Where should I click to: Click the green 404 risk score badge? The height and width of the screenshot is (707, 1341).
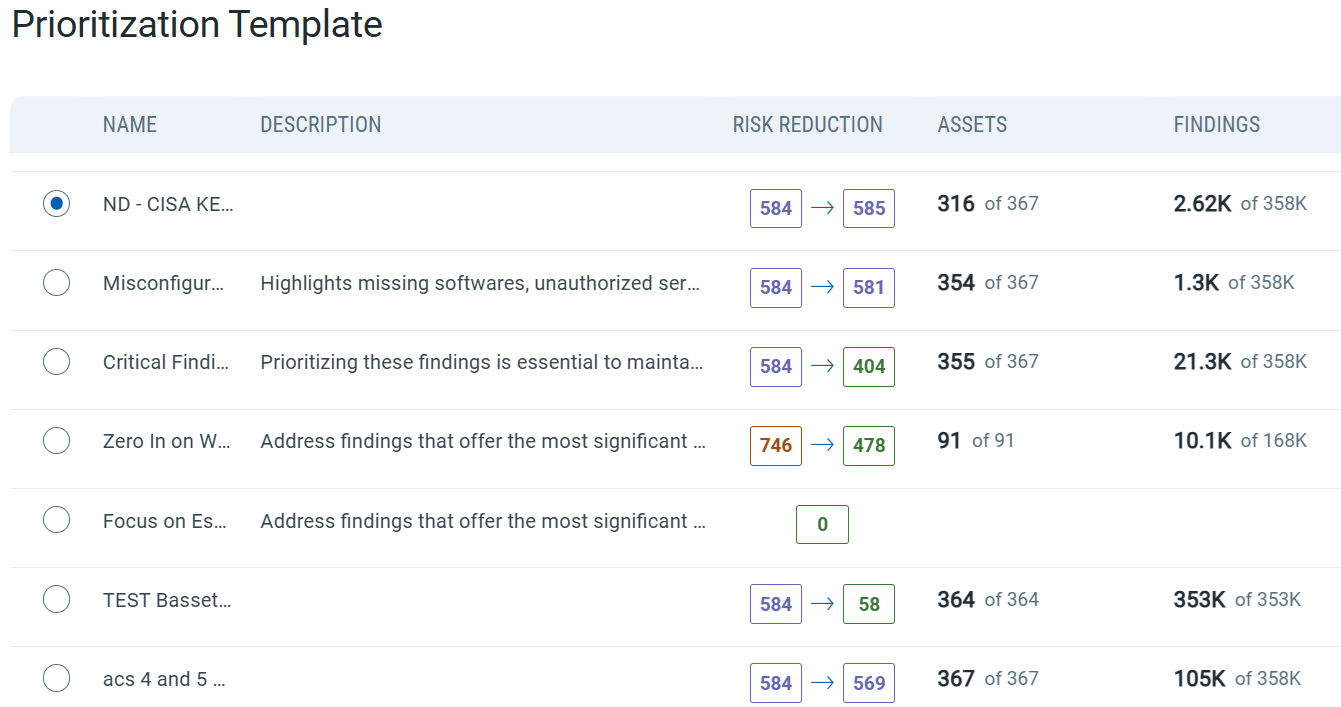click(x=869, y=367)
